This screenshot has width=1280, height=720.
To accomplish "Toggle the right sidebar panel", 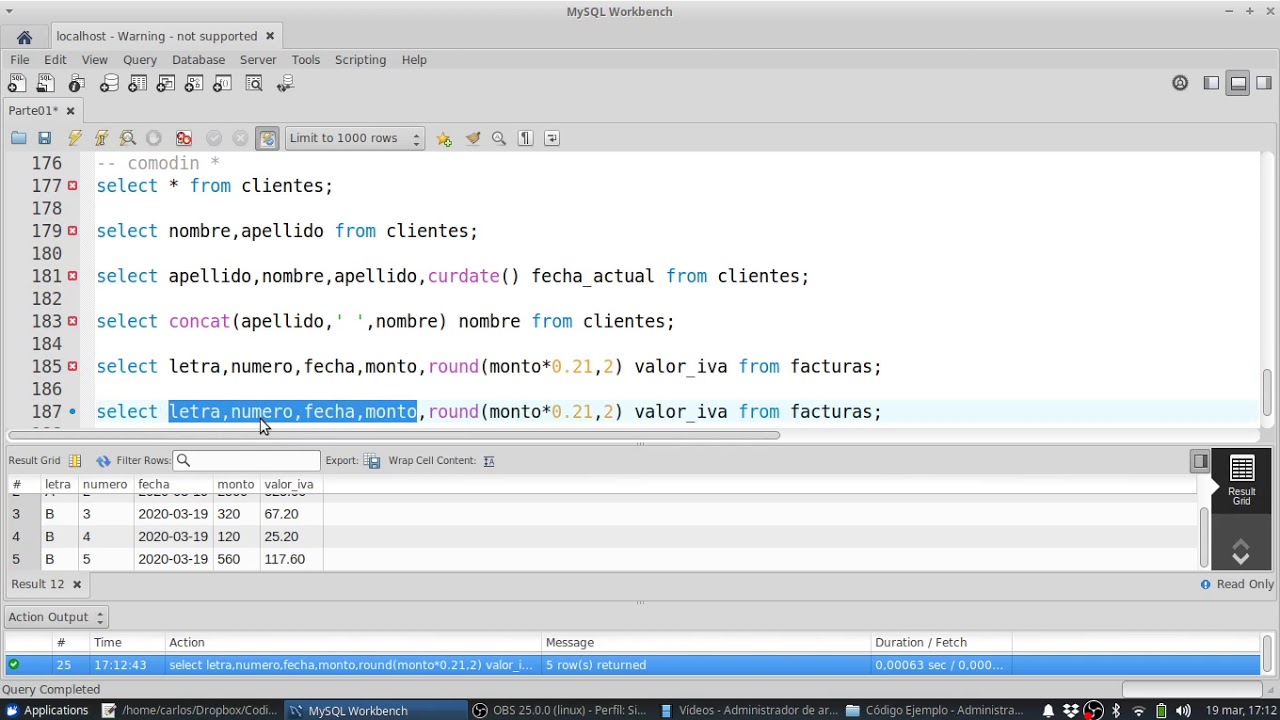I will click(1264, 84).
